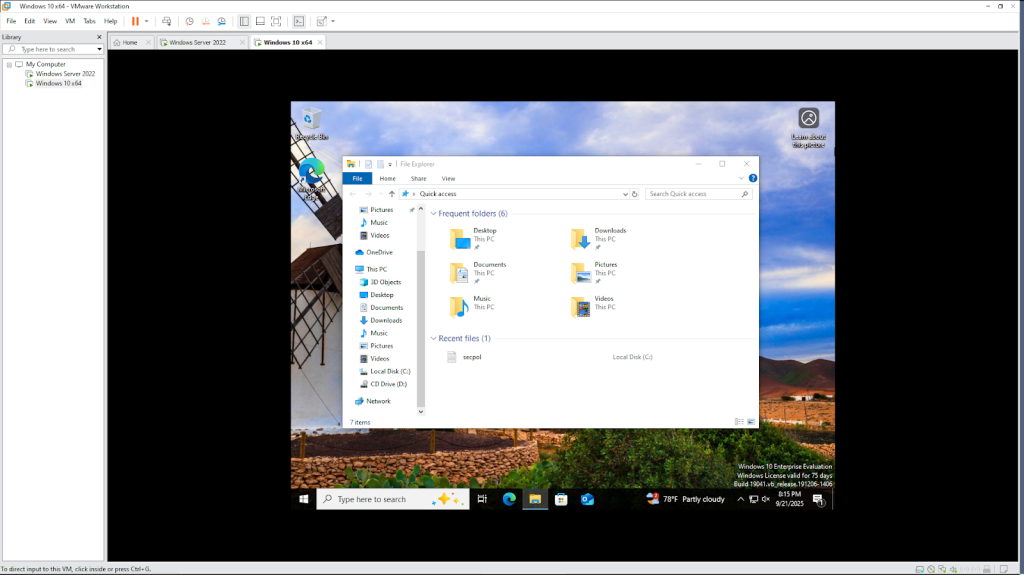Collapse the My Computer tree node
Viewport: 1024px width, 575px height.
[9, 64]
